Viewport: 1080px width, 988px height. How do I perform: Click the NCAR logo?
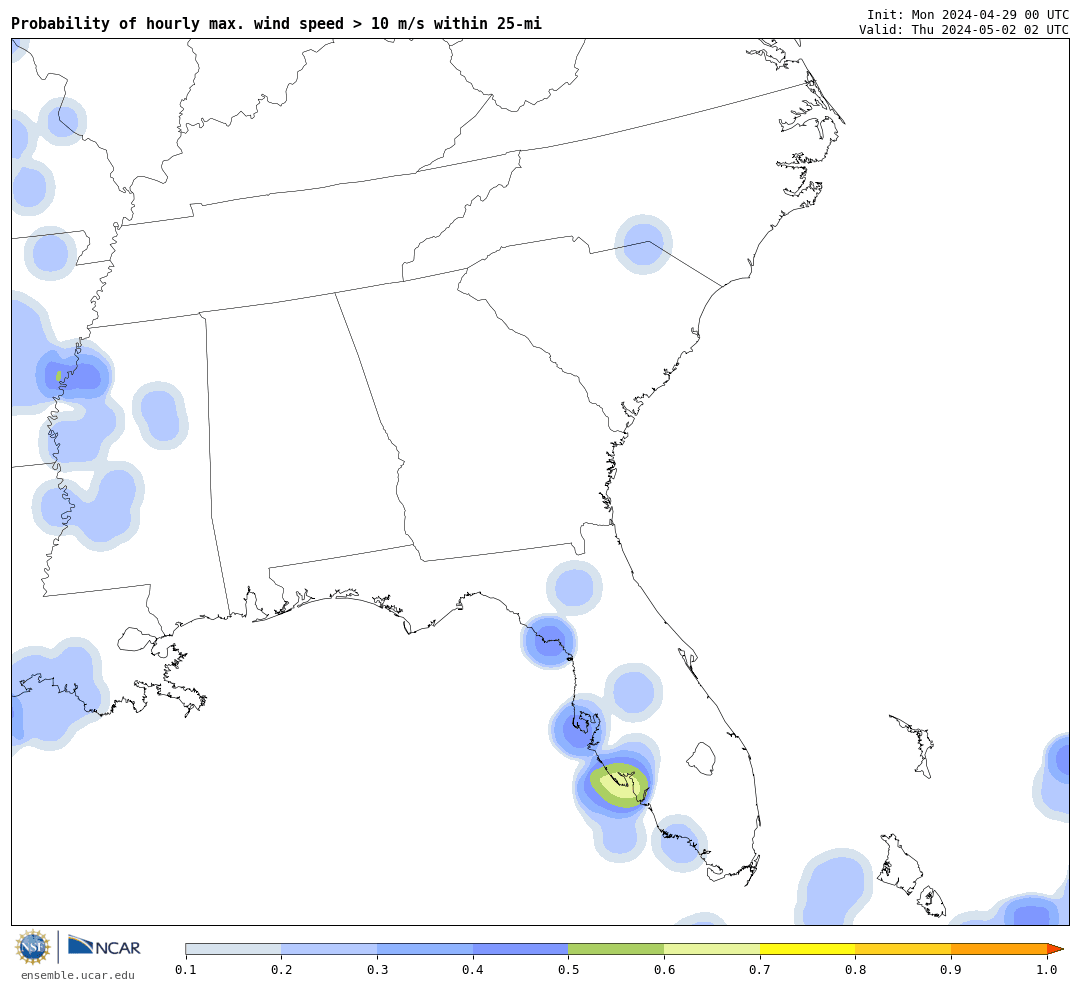click(x=105, y=946)
